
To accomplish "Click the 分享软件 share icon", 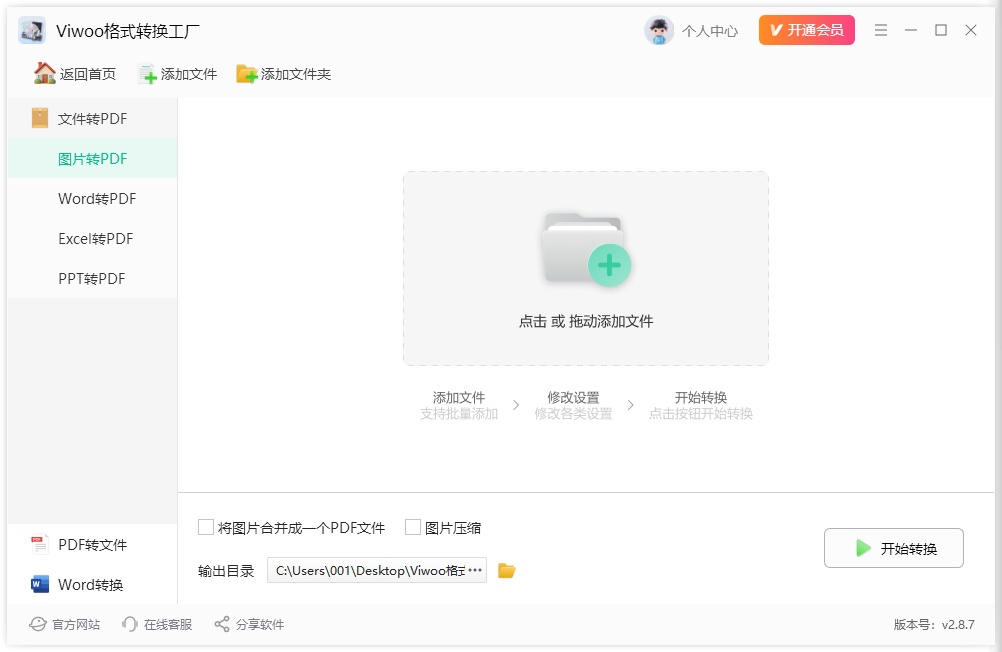I will coord(220,623).
